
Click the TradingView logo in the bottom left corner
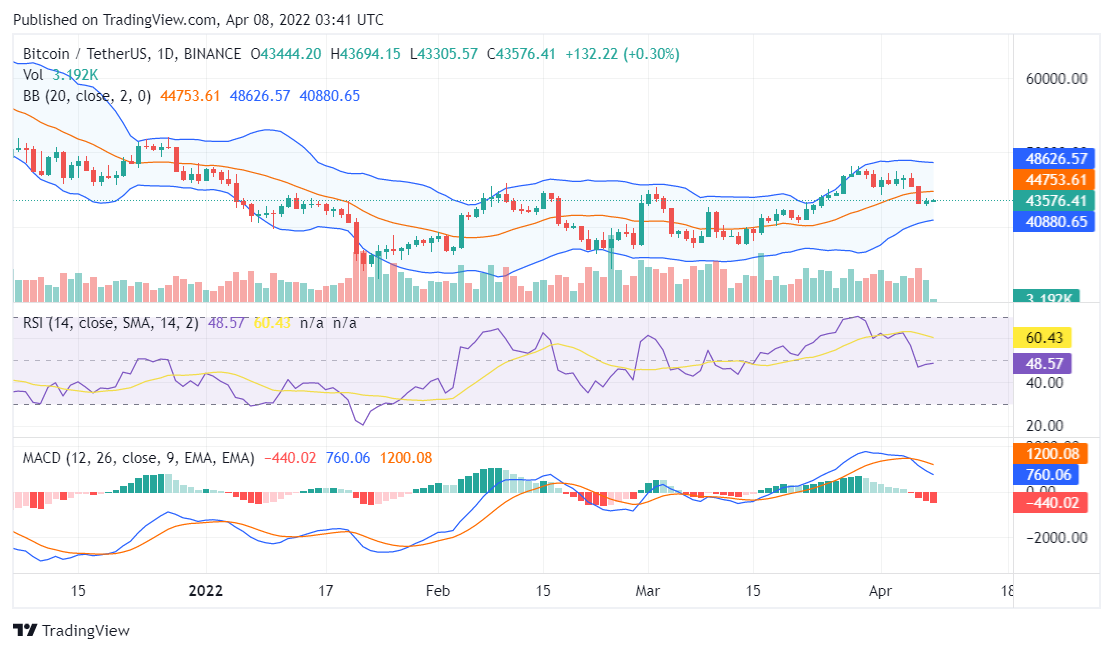(24, 631)
